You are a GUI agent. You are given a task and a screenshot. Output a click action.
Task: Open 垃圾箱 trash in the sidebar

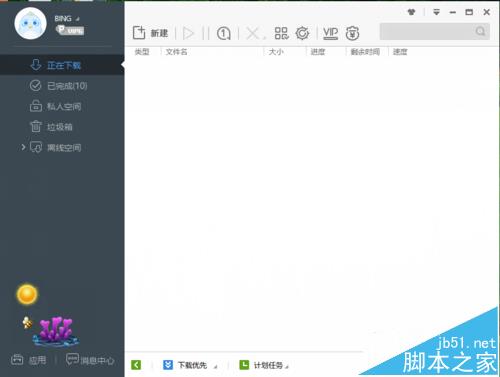coord(62,127)
